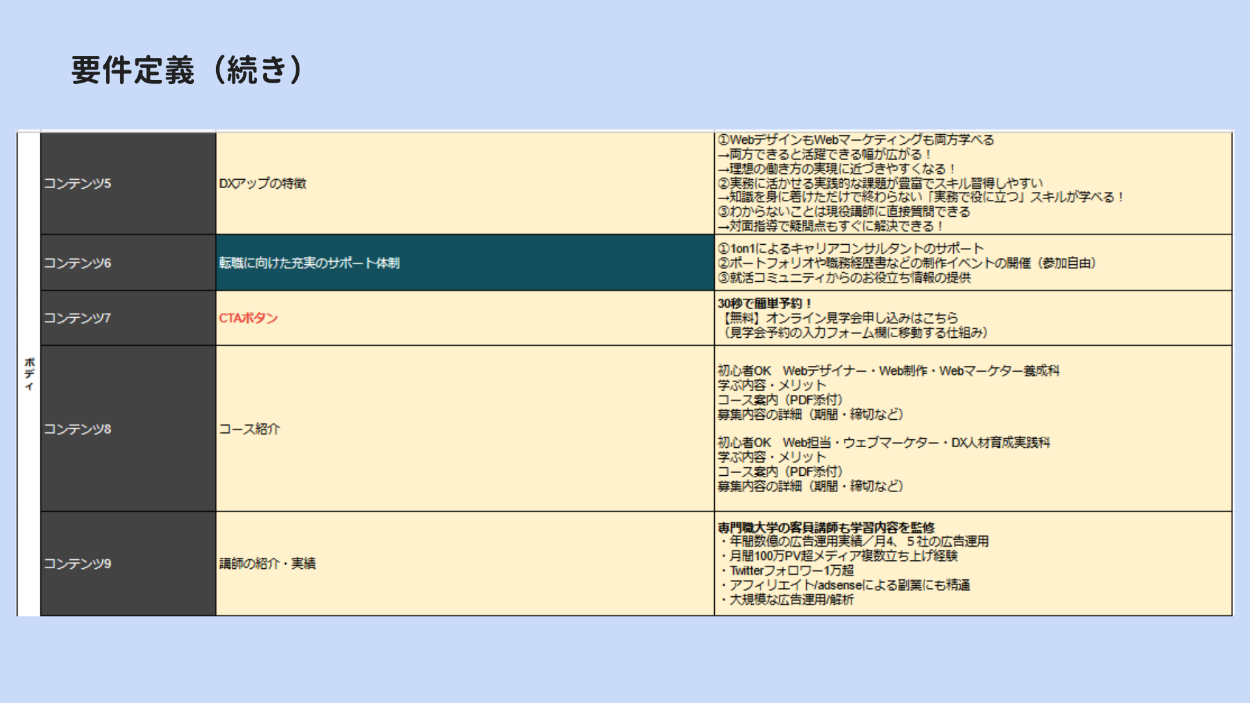The height and width of the screenshot is (703, 1250).
Task: Select the コンテンツ7 row header cell
Action: click(127, 318)
